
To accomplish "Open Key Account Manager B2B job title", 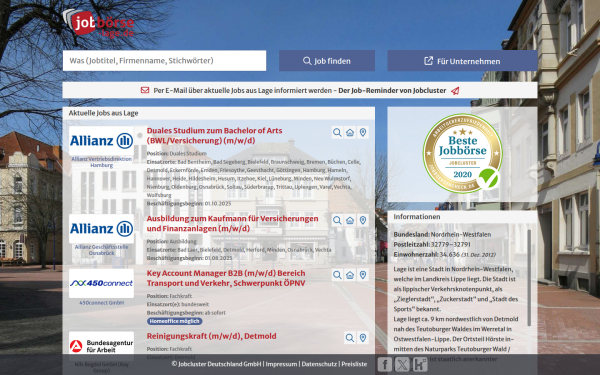I will pos(226,278).
